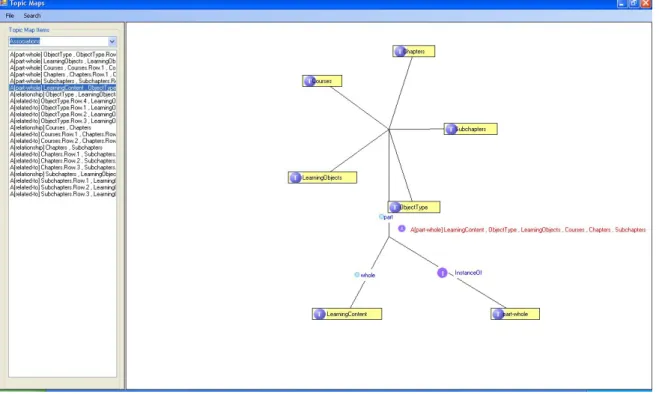
Task: Click the 'Topic Map Items' group label
Action: pyautogui.click(x=29, y=30)
